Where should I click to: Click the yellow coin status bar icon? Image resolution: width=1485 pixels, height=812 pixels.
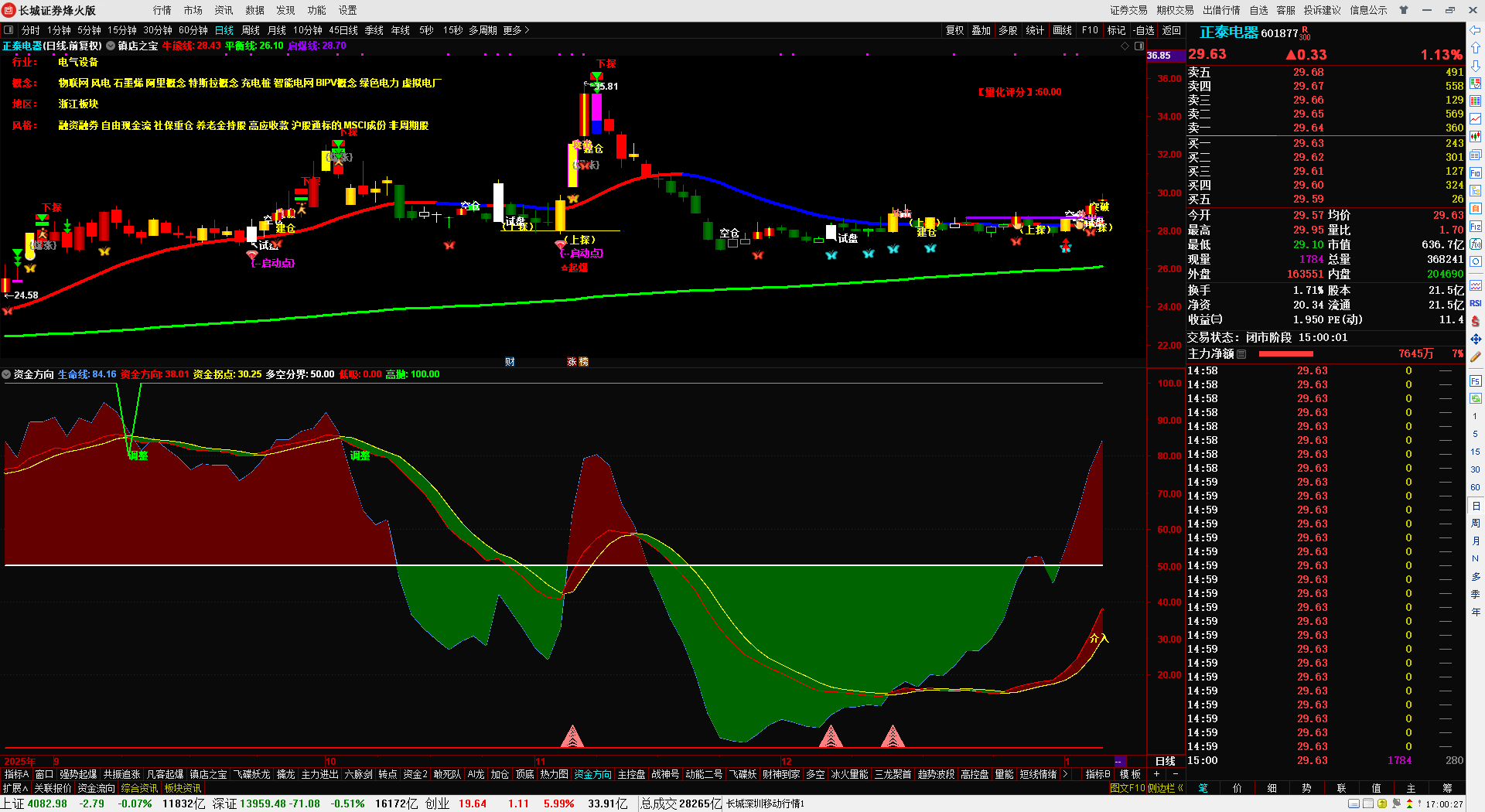click(1382, 803)
